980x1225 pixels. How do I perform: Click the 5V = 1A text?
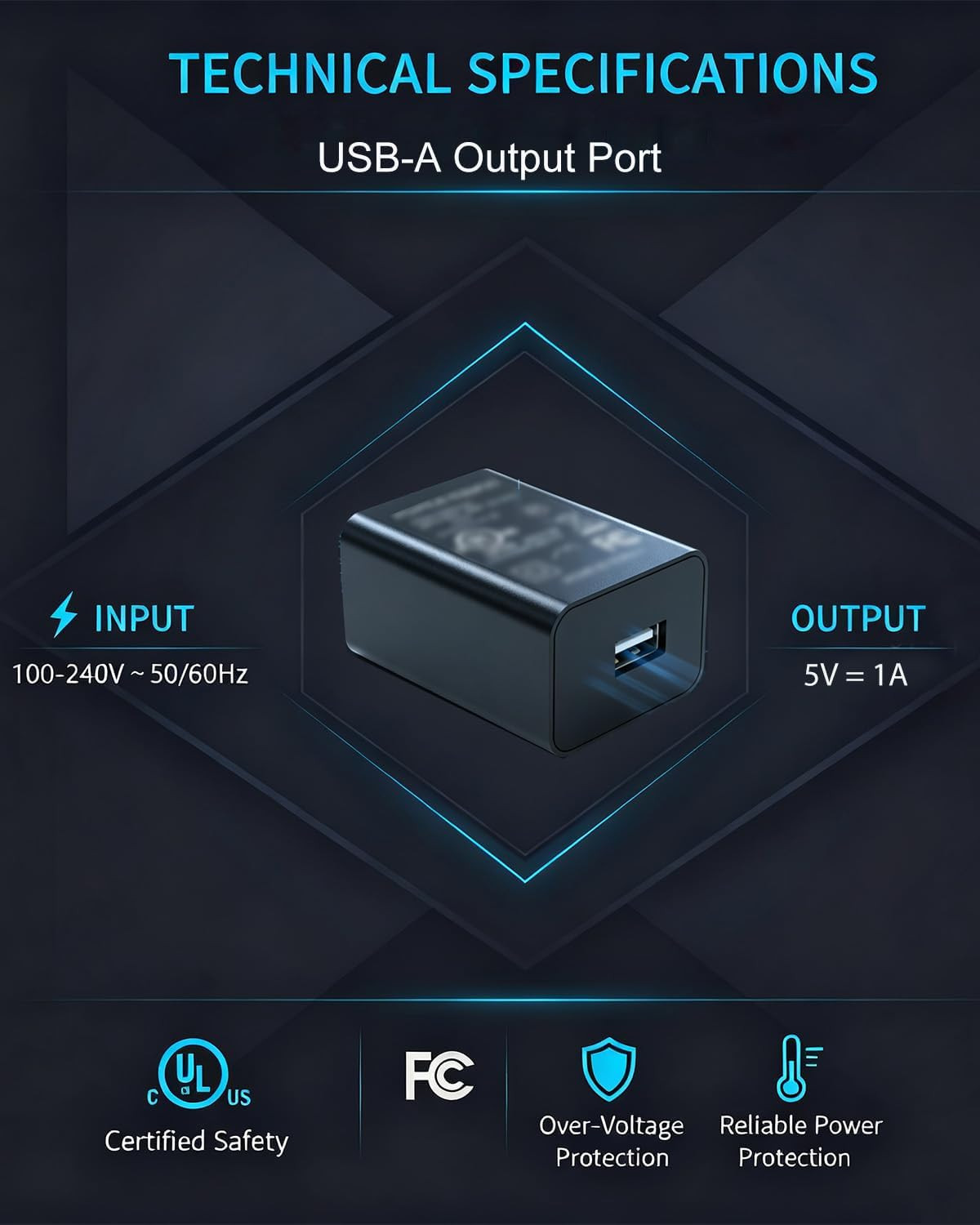tap(856, 675)
